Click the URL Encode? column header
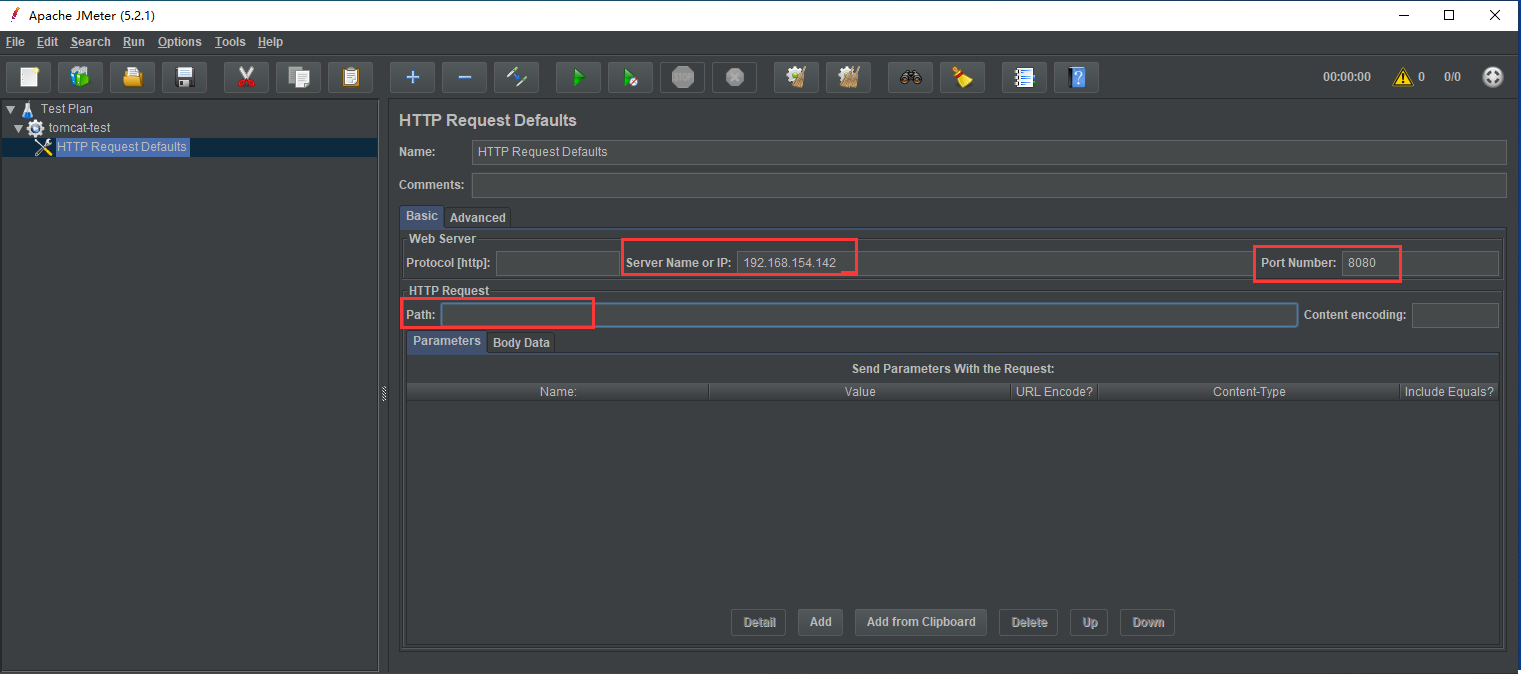This screenshot has height=674, width=1521. pyautogui.click(x=1054, y=392)
